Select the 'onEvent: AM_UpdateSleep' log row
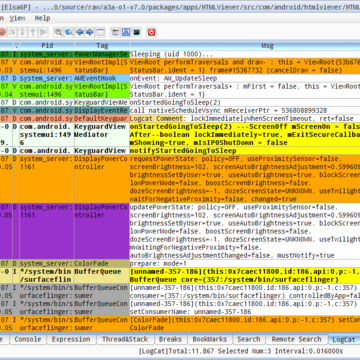 pos(245,78)
